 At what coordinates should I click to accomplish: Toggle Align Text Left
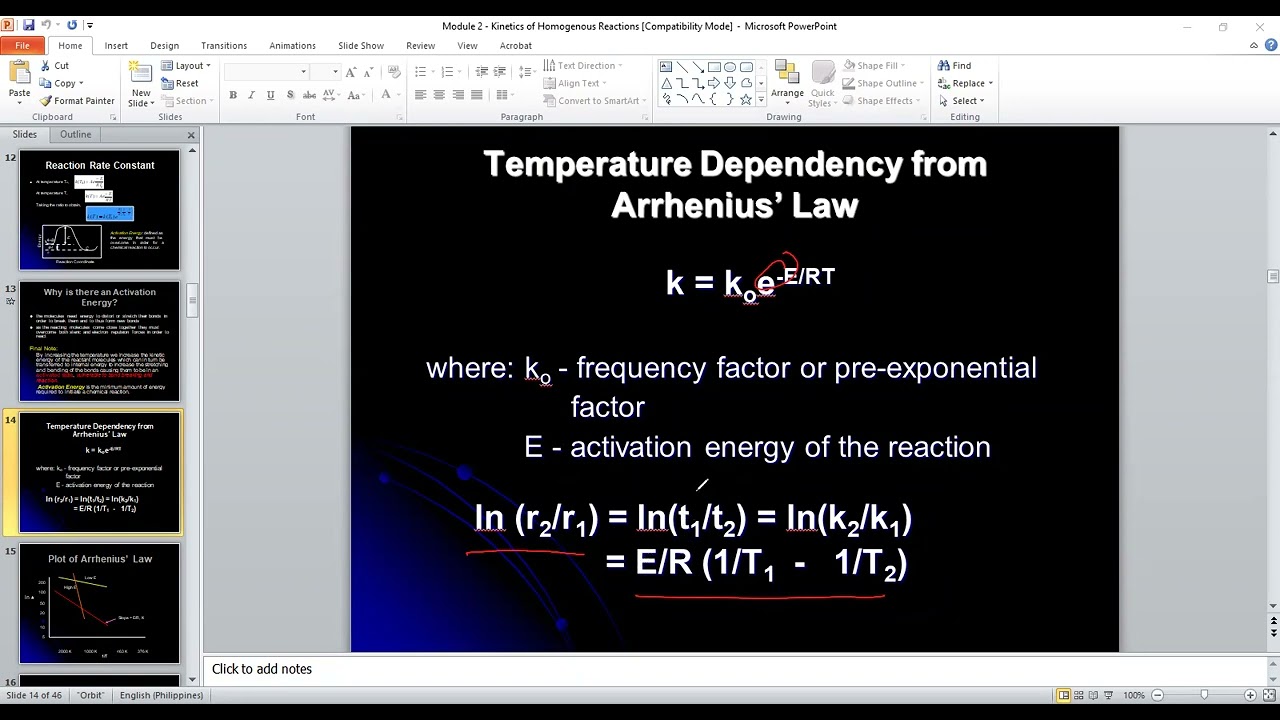pos(421,95)
